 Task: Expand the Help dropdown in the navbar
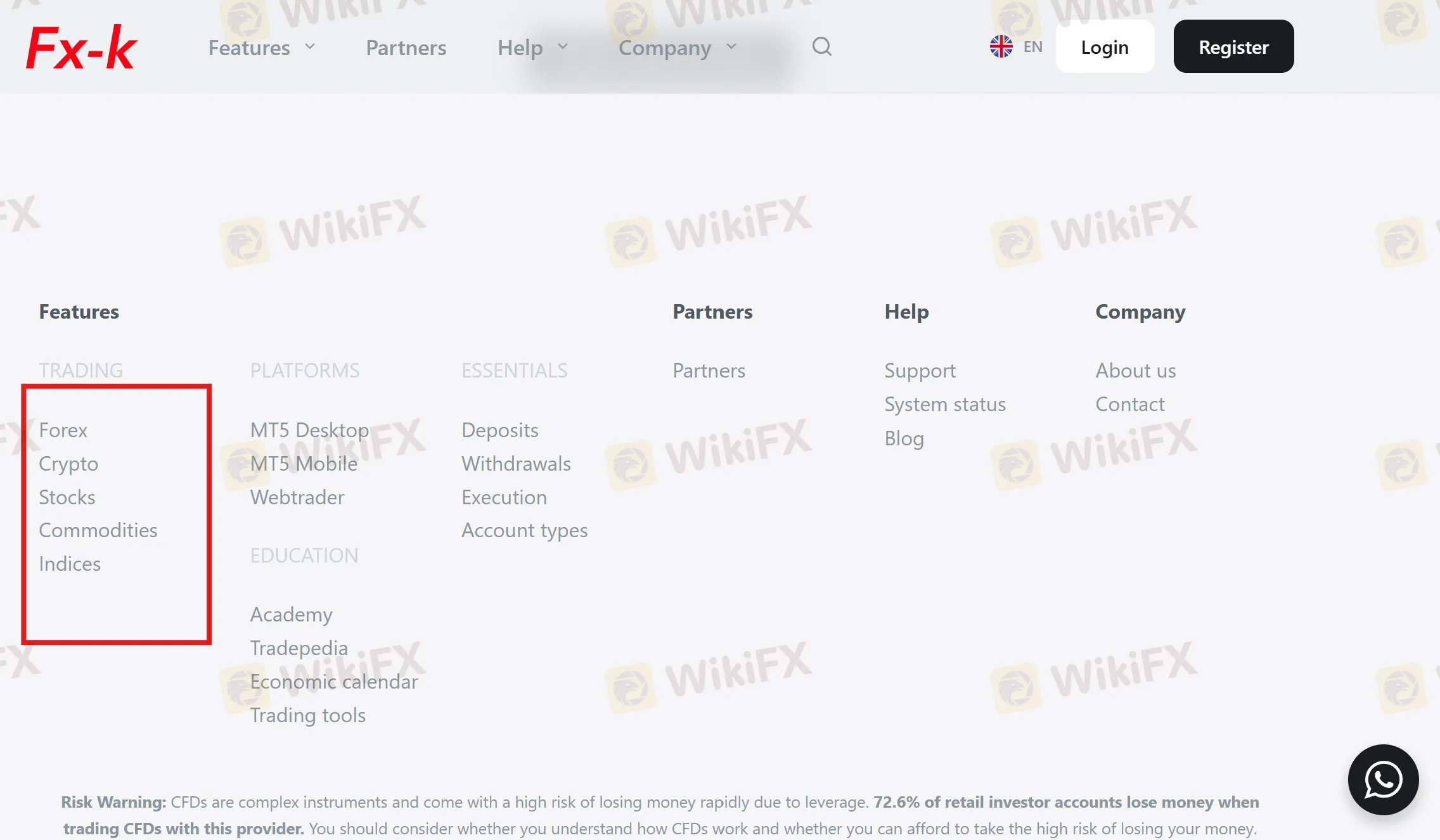tap(531, 47)
